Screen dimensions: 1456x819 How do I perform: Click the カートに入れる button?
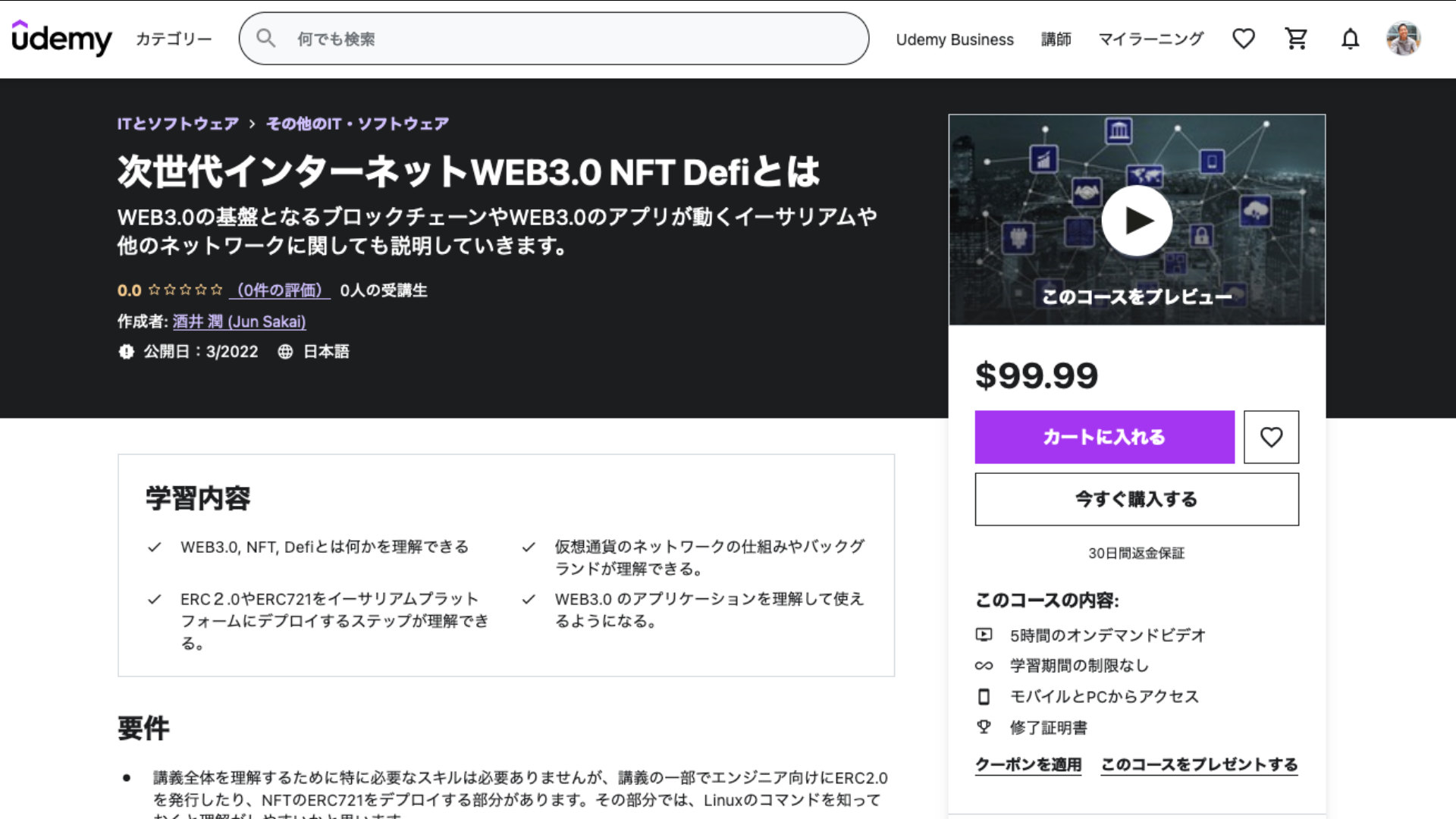[1104, 437]
